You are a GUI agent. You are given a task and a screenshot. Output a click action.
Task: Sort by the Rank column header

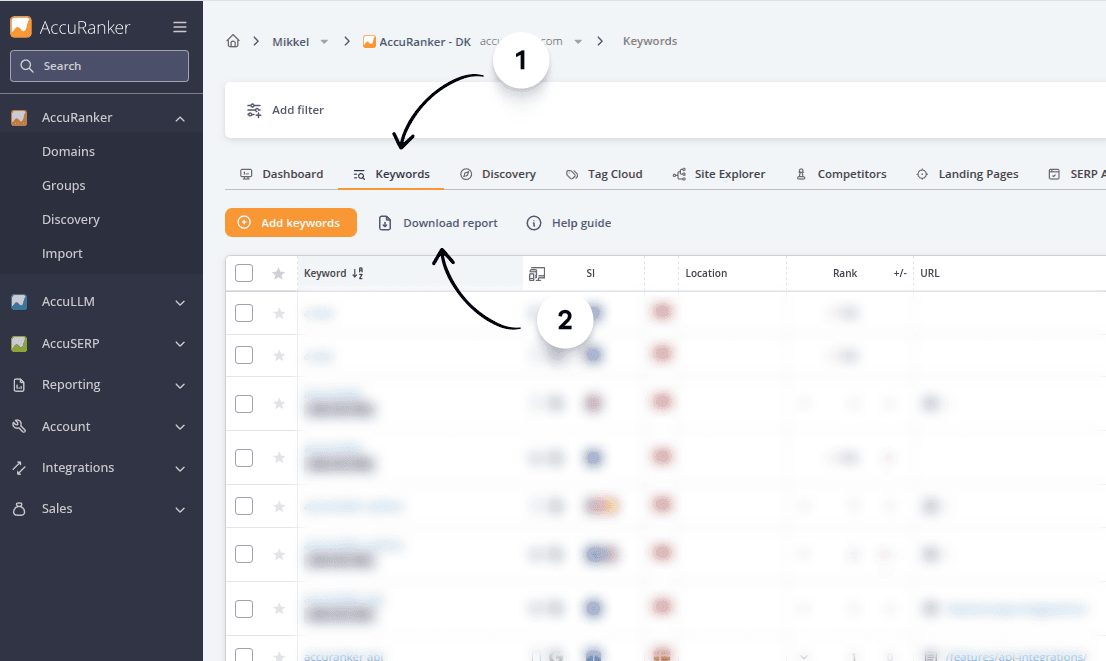pyautogui.click(x=845, y=274)
